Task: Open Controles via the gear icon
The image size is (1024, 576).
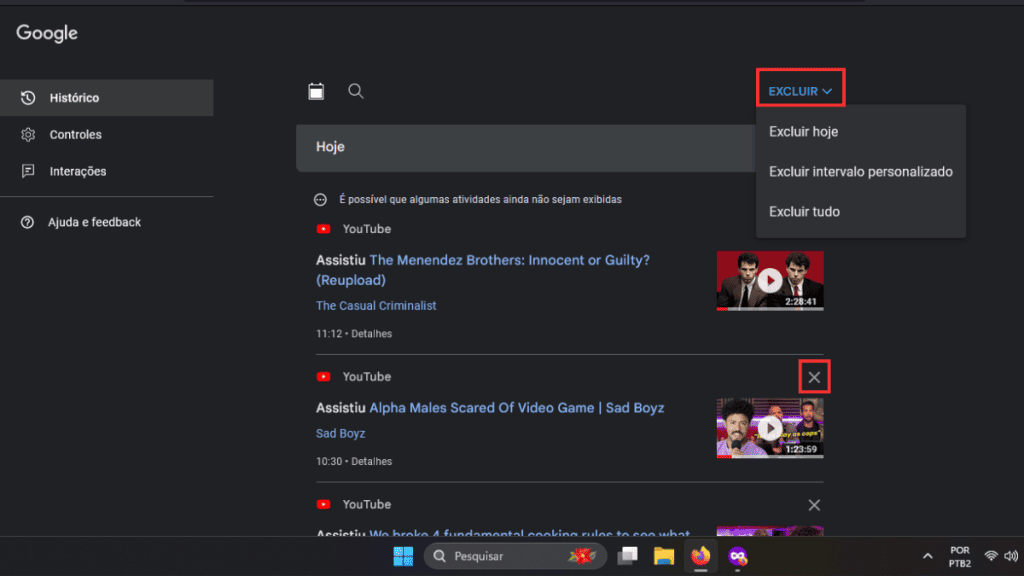Action: 29,134
